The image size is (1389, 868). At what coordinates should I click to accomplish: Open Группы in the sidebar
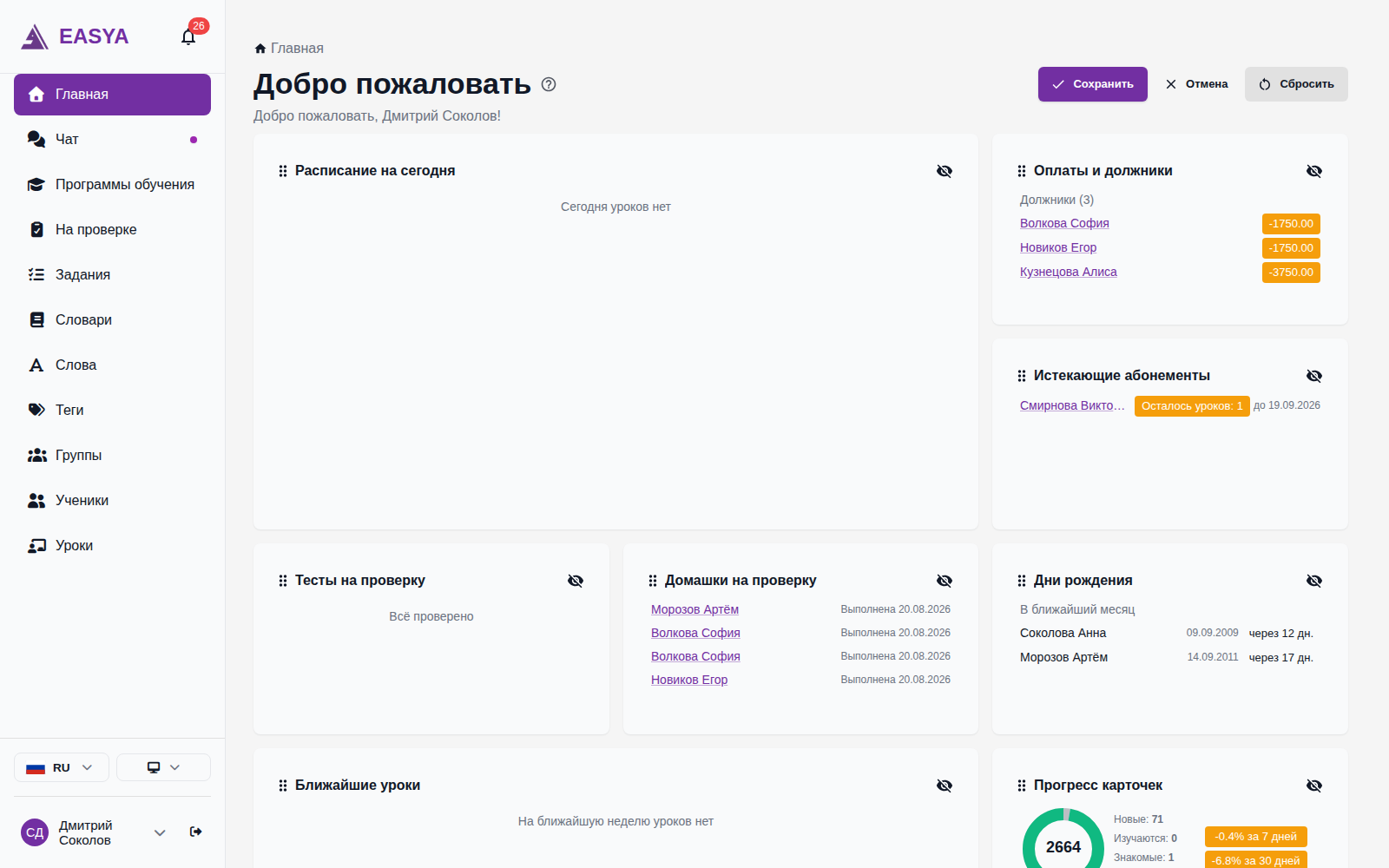tap(112, 456)
